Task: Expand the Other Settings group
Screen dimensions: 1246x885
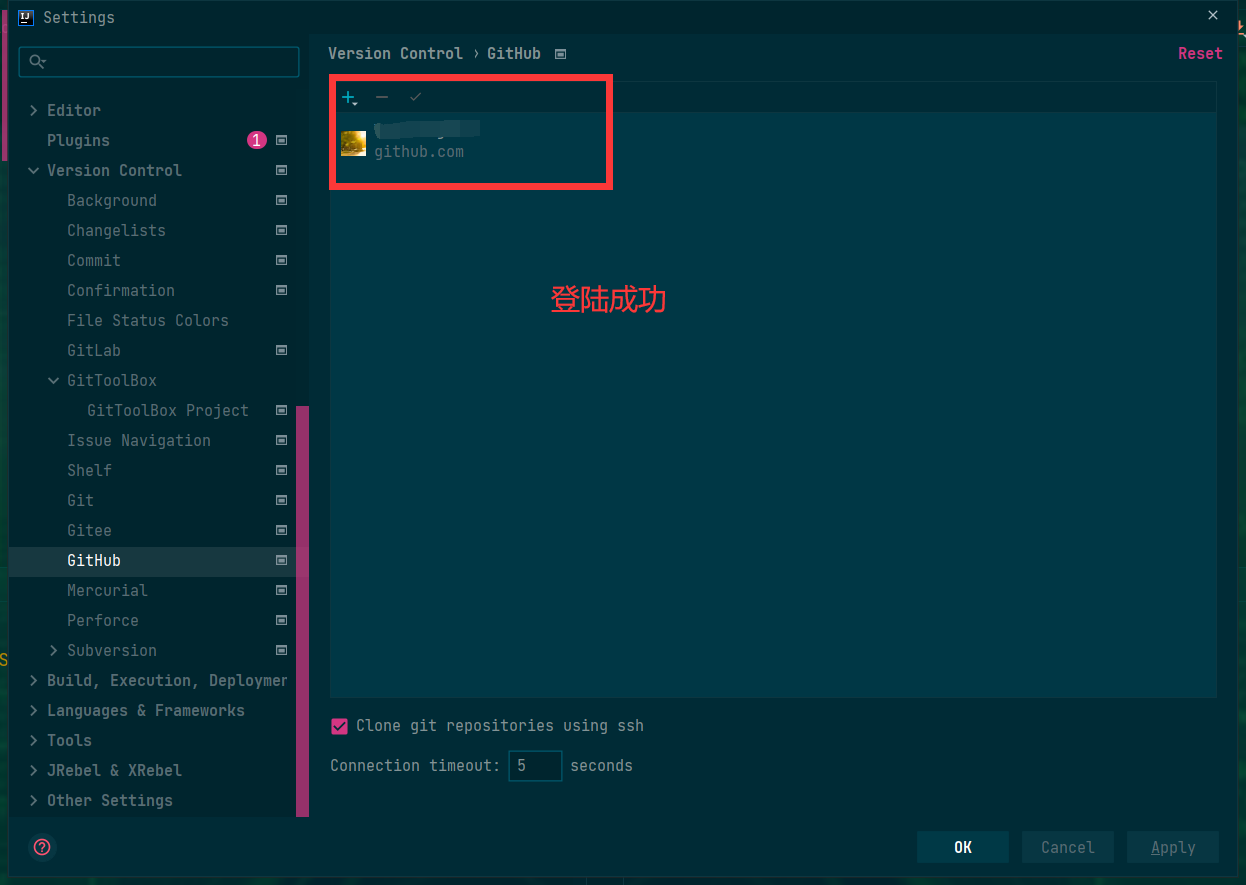Action: (x=33, y=800)
